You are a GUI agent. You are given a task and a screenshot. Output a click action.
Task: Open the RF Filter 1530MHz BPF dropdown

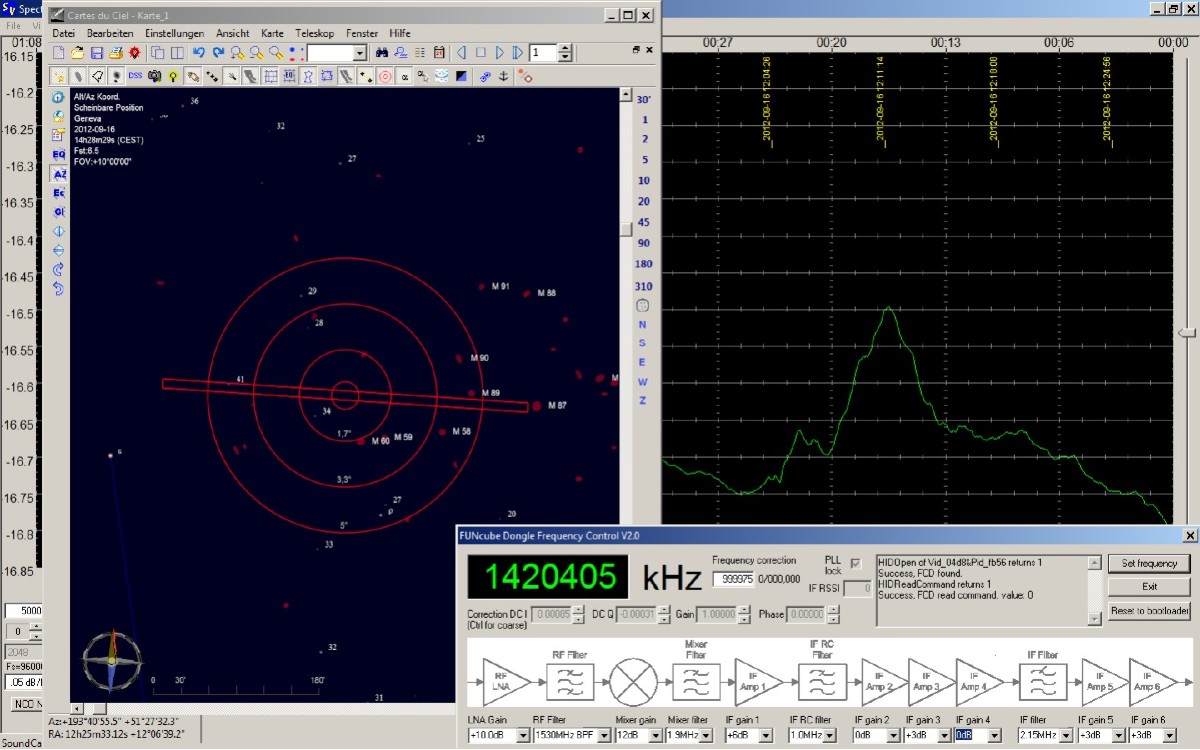pyautogui.click(x=603, y=736)
